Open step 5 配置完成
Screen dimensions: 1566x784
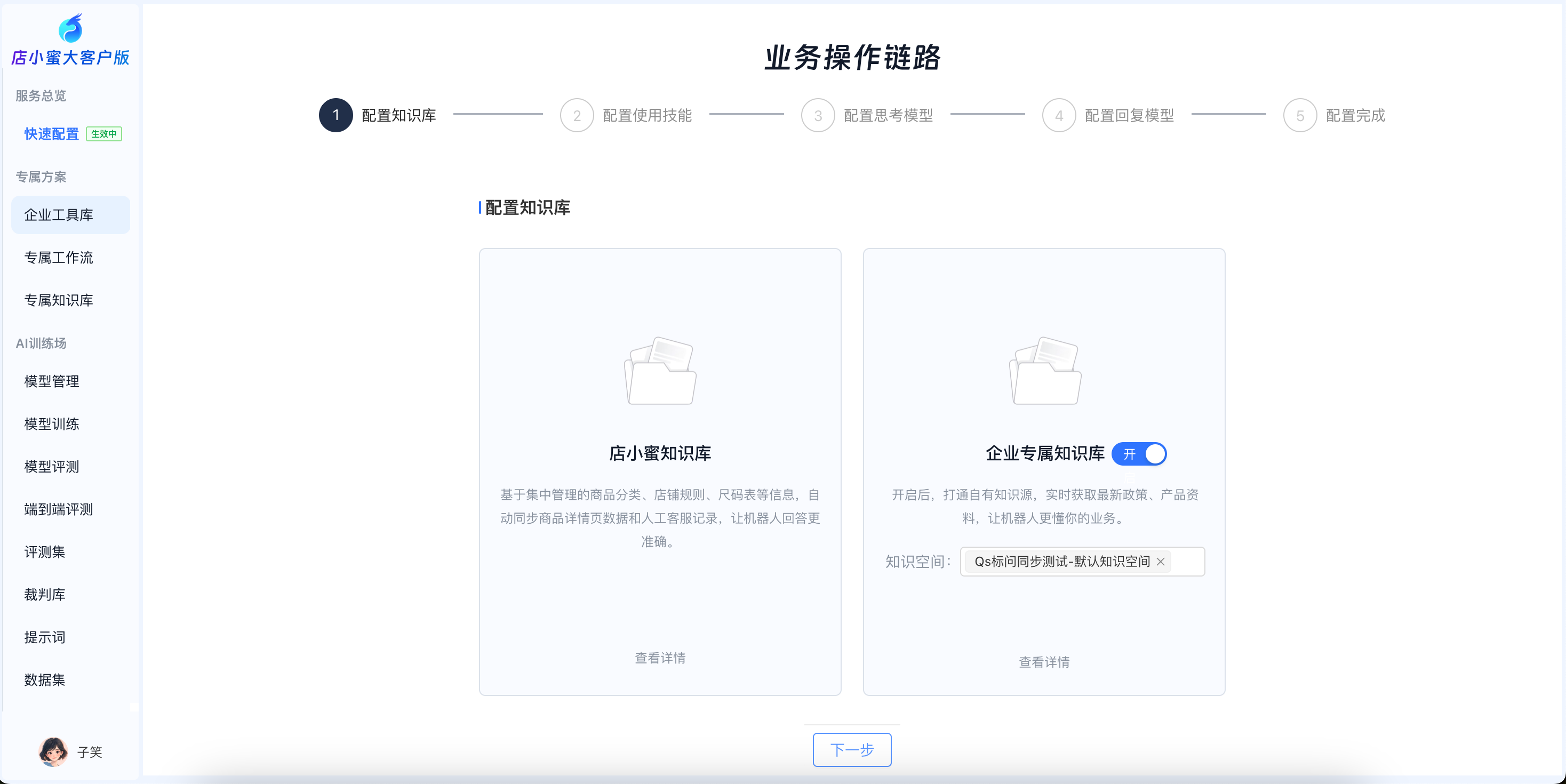(1300, 115)
